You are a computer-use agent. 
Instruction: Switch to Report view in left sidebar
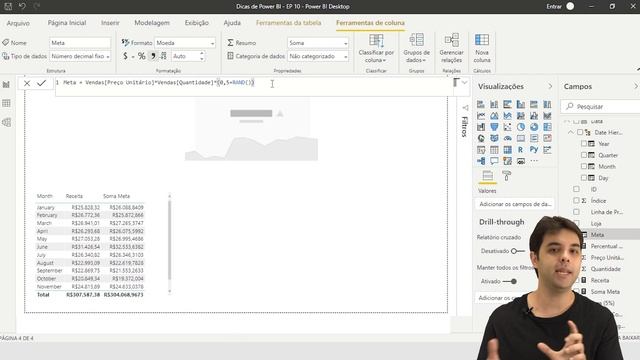click(x=6, y=84)
